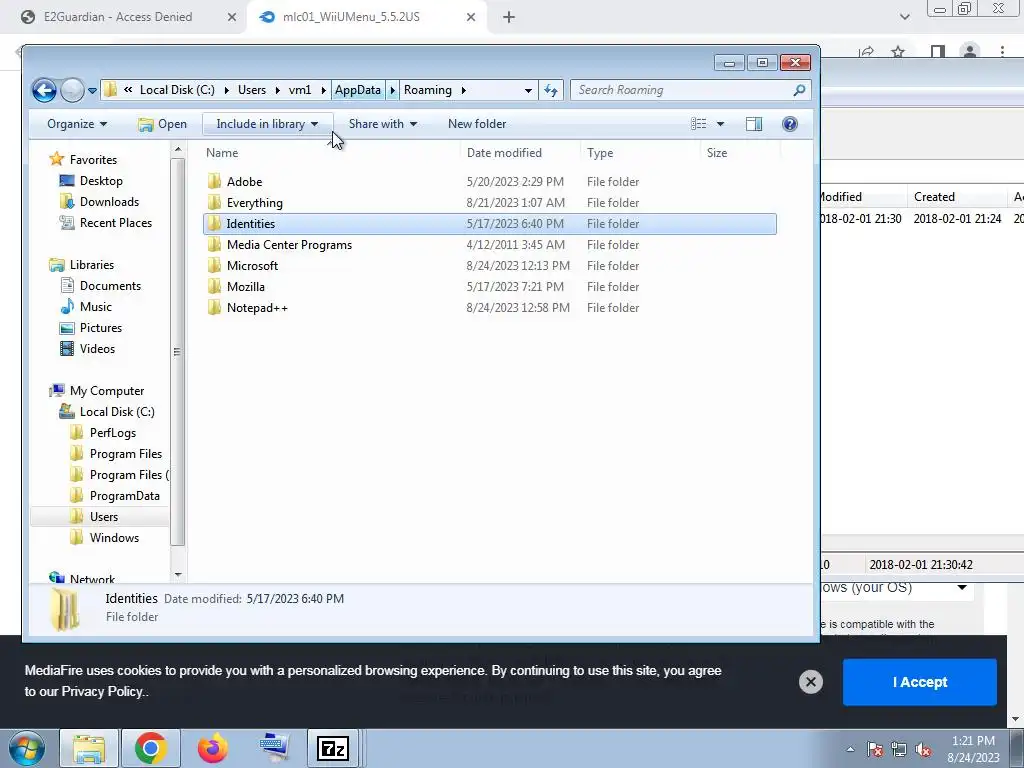The height and width of the screenshot is (768, 1024).
Task: Open the address bar history dropdown
Action: pyautogui.click(x=528, y=90)
